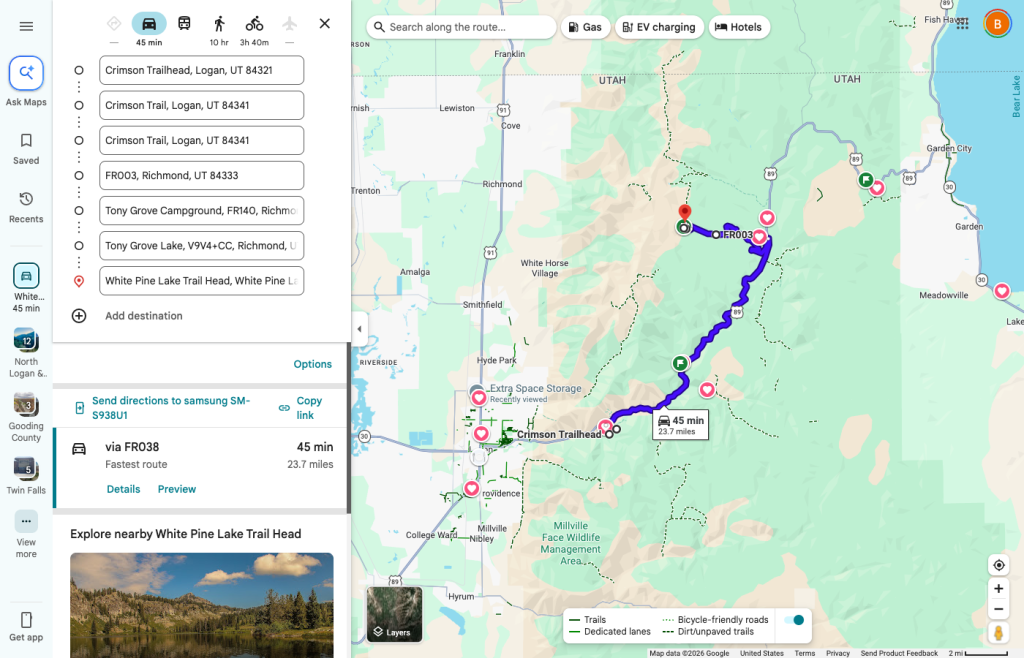Select Flights travel mode
The image size is (1024, 658).
(x=289, y=24)
